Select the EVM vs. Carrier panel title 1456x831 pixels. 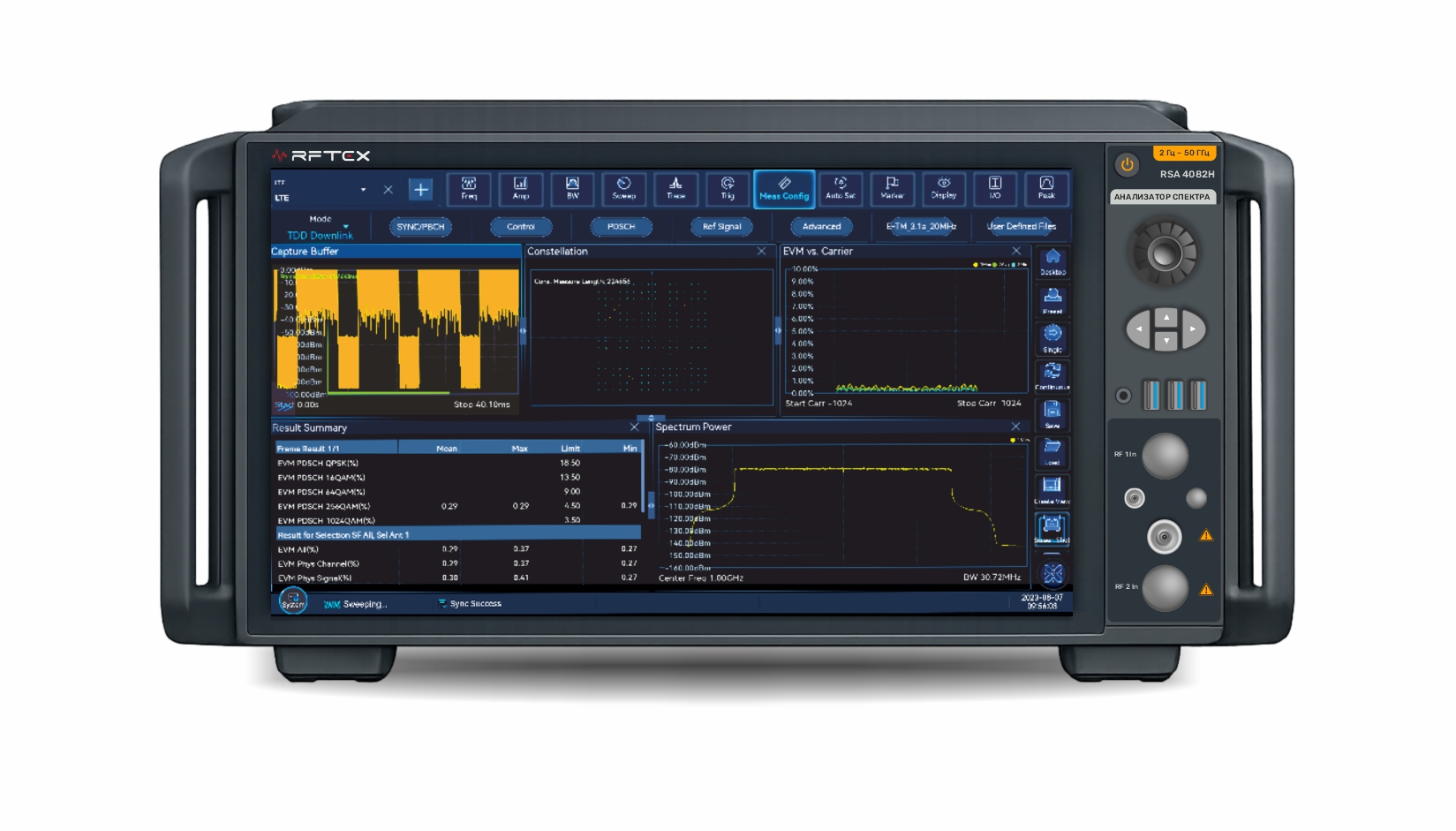coord(818,252)
